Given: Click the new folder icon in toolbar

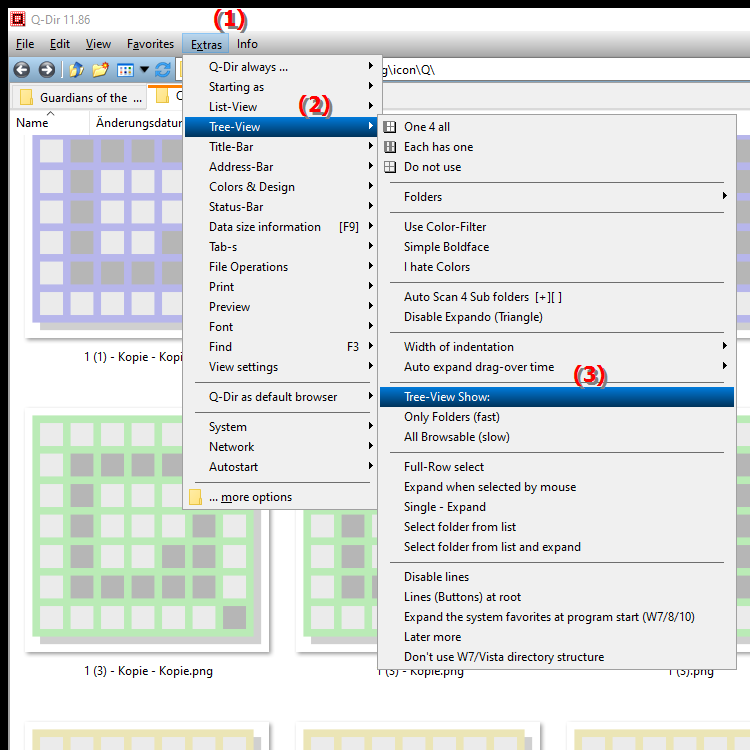Looking at the screenshot, I should (100, 70).
